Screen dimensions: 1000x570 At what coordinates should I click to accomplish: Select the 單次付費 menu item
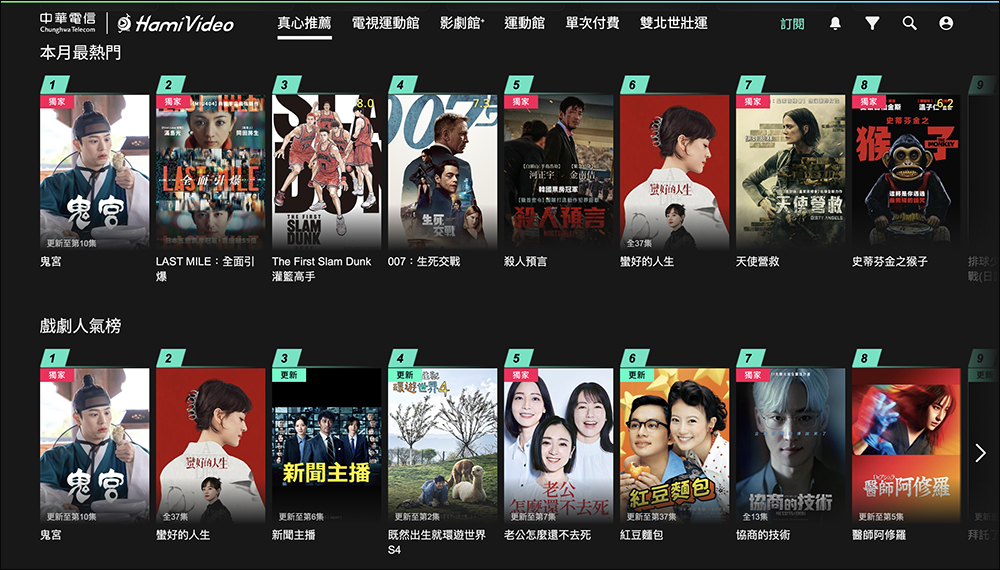coord(592,24)
